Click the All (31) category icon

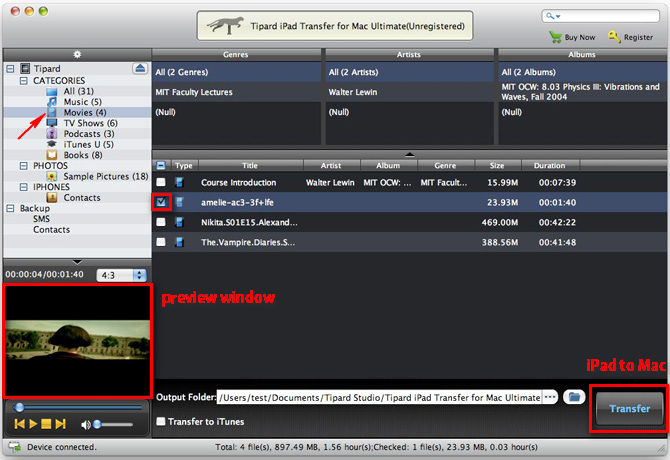pos(52,91)
